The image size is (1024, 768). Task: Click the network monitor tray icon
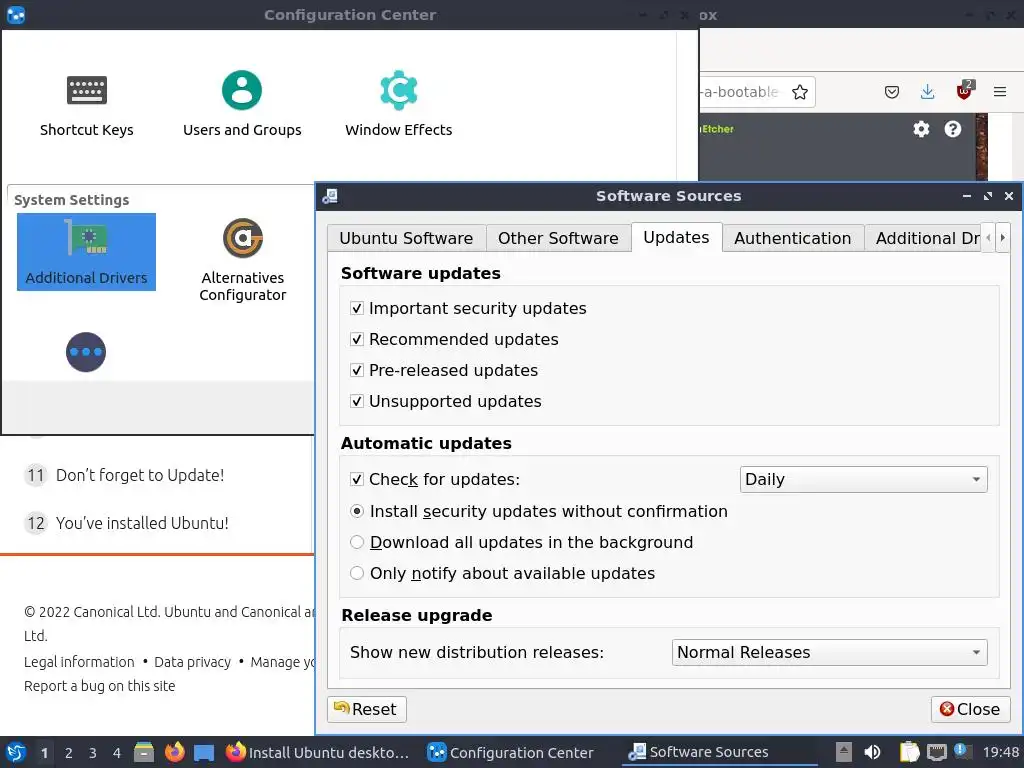pyautogui.click(x=936, y=752)
